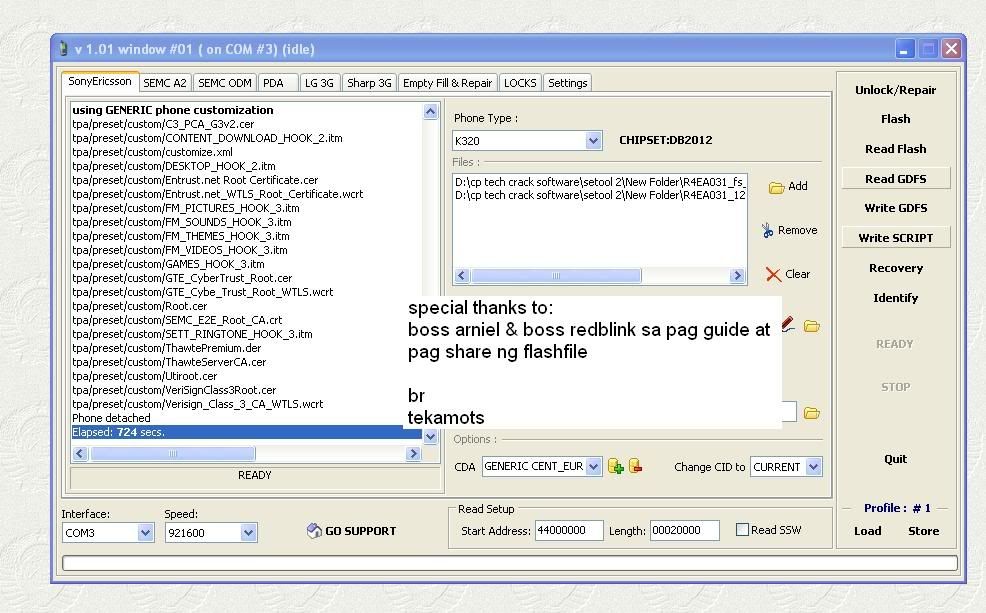Click the GO SUPPORT icon

tap(314, 531)
